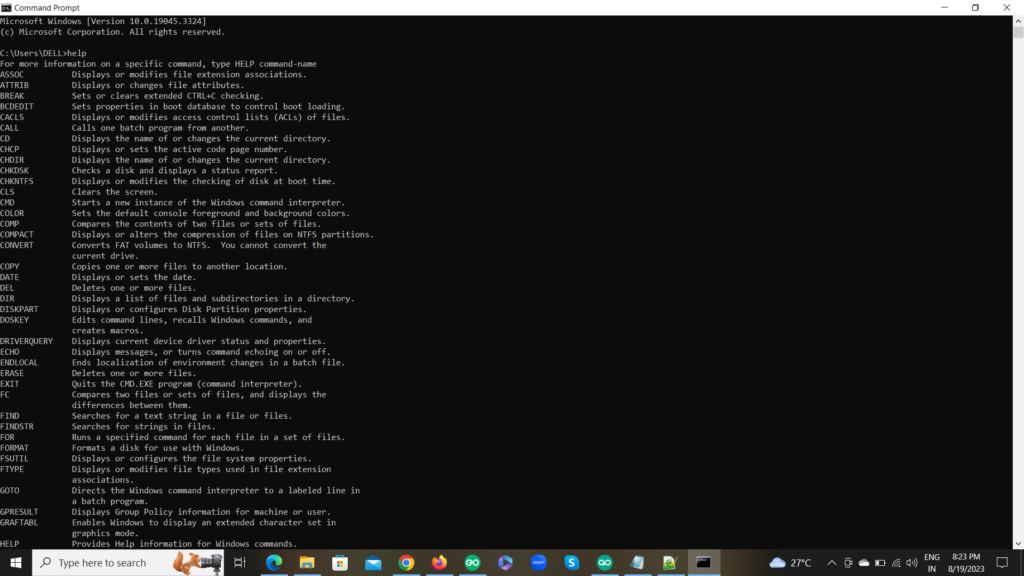
Task: Launch Google Chrome from the taskbar
Action: [406, 562]
